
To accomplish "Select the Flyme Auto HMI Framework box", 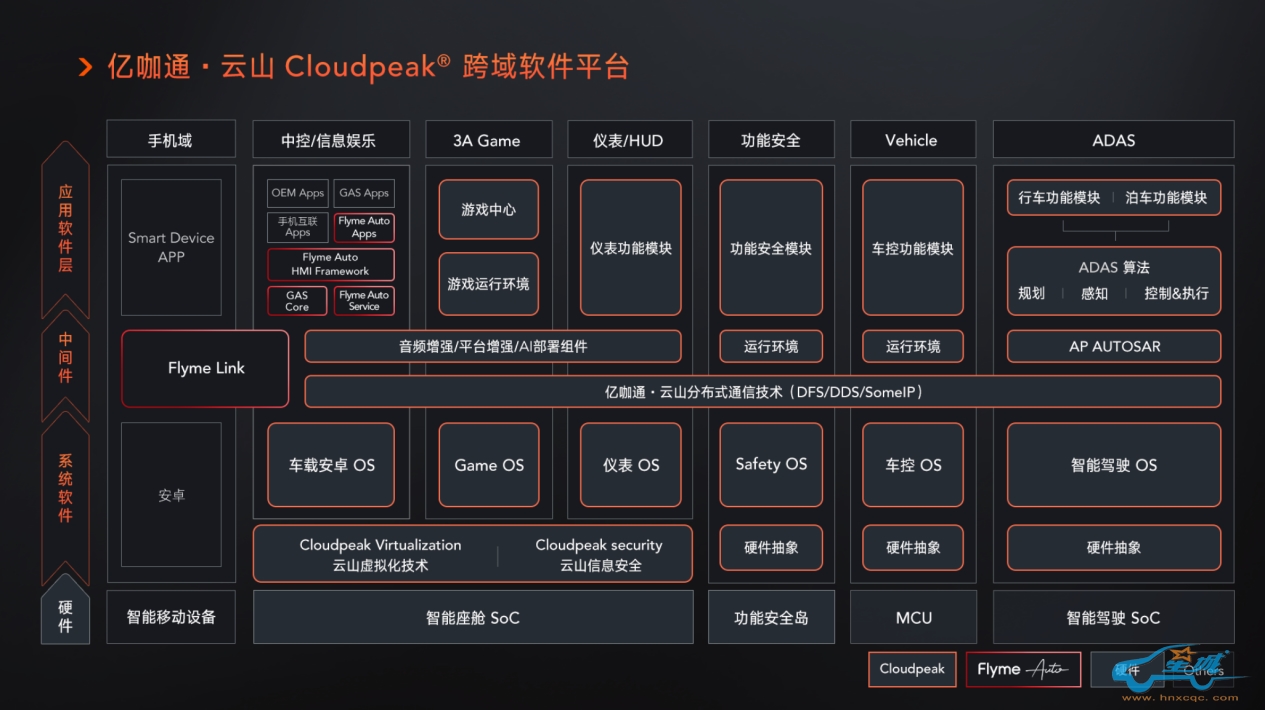I will click(330, 264).
